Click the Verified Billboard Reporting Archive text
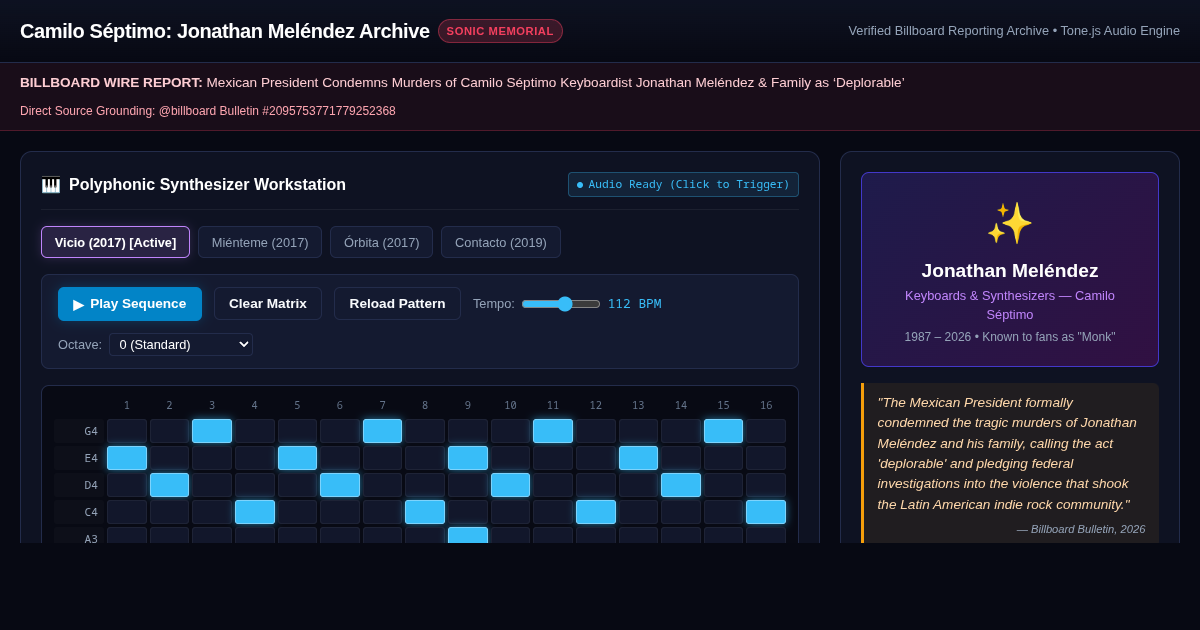Viewport: 1200px width, 630px height. (1014, 31)
